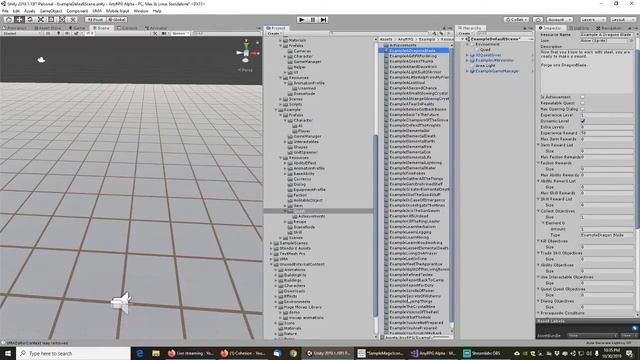Open Windows Start menu
640x360 pixels.
pos(8,353)
